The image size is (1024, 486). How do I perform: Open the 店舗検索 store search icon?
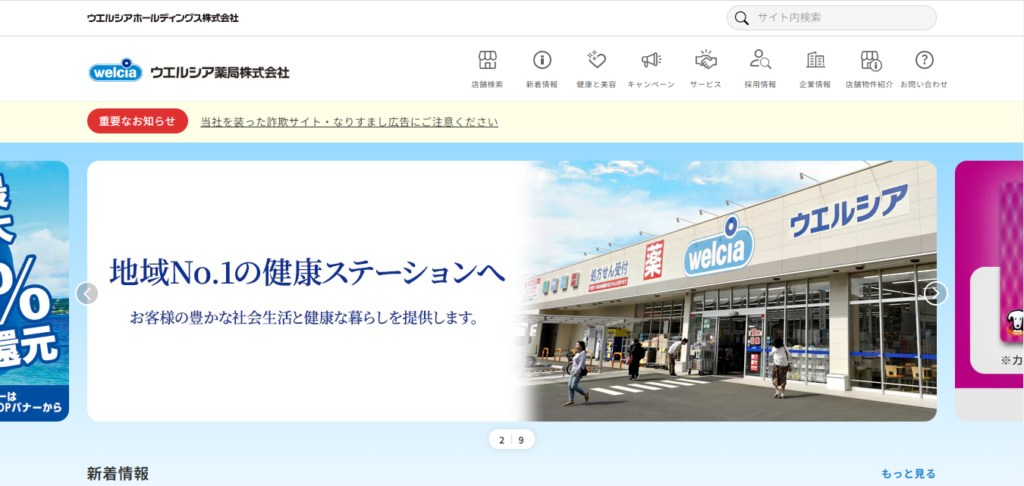click(487, 60)
